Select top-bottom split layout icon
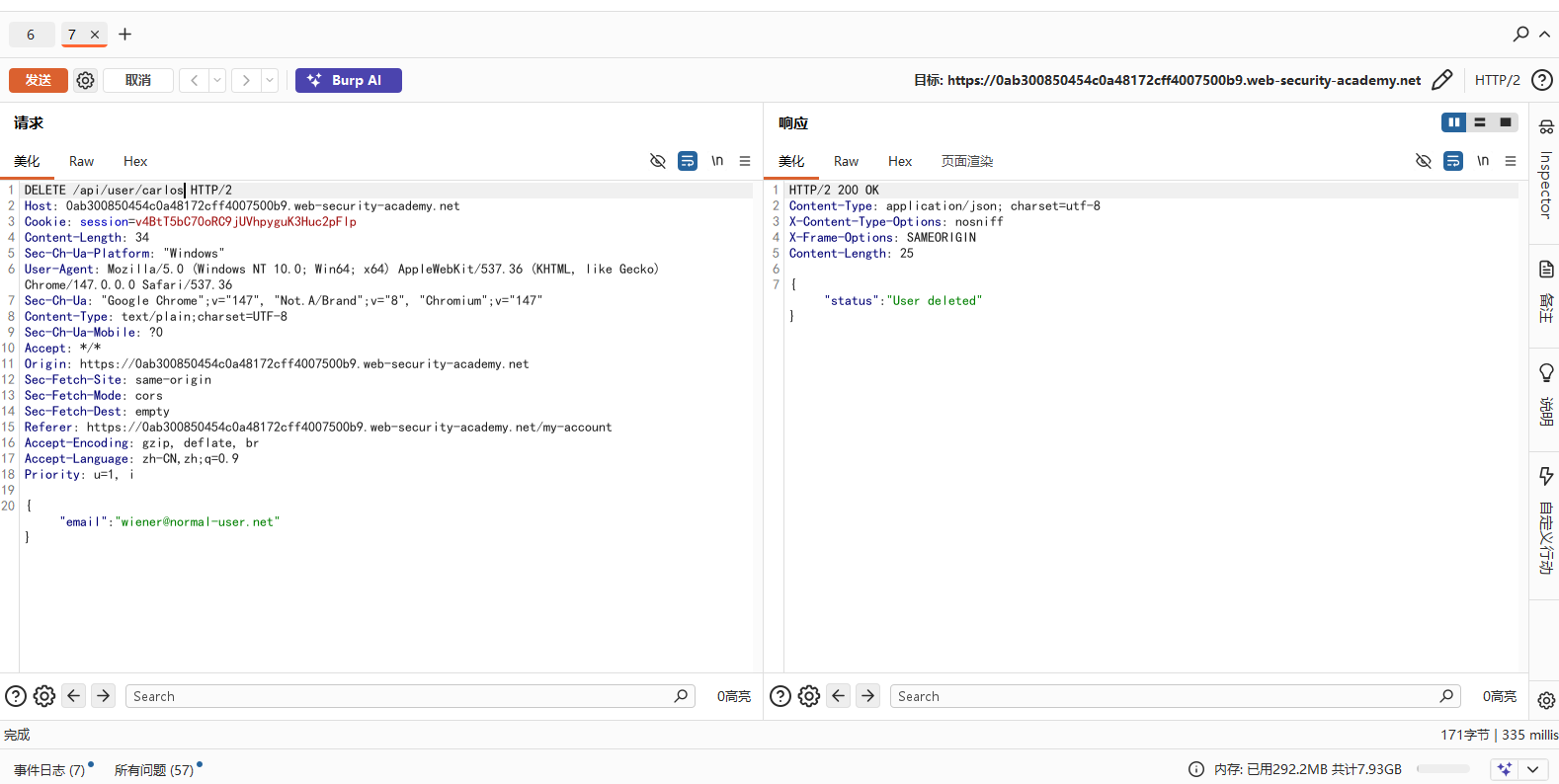This screenshot has height=784, width=1559. [x=1480, y=122]
